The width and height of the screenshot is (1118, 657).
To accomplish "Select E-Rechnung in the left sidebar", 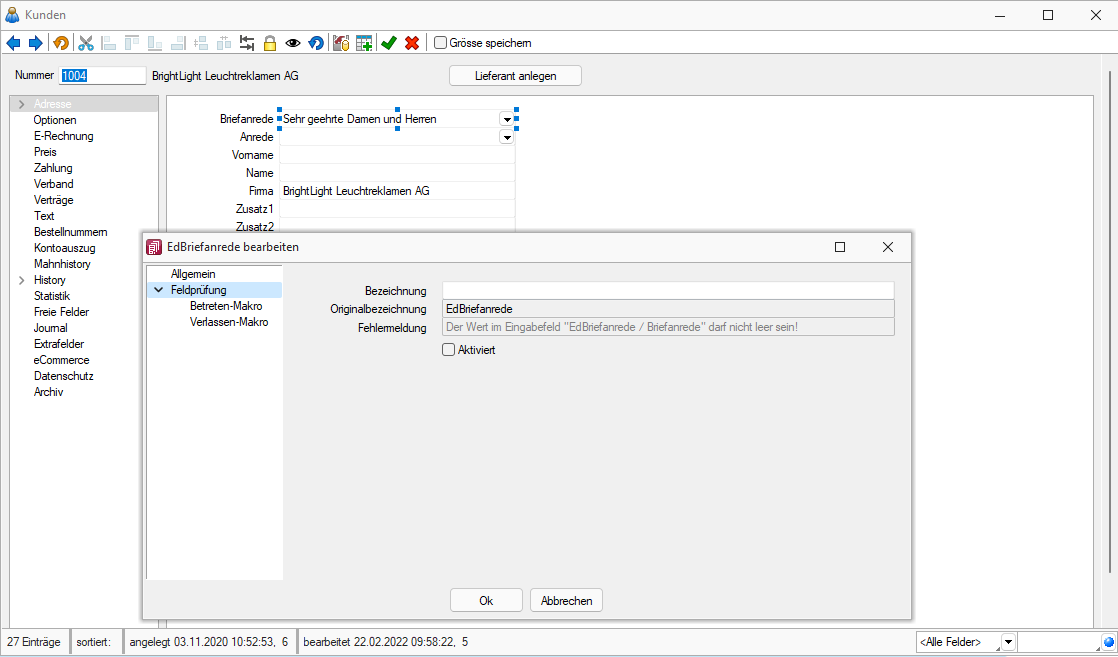I will tap(63, 136).
